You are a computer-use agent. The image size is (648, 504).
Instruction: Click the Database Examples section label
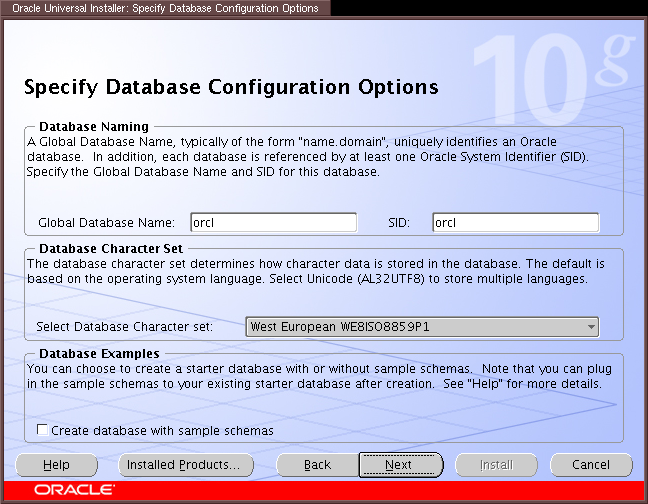tap(98, 353)
